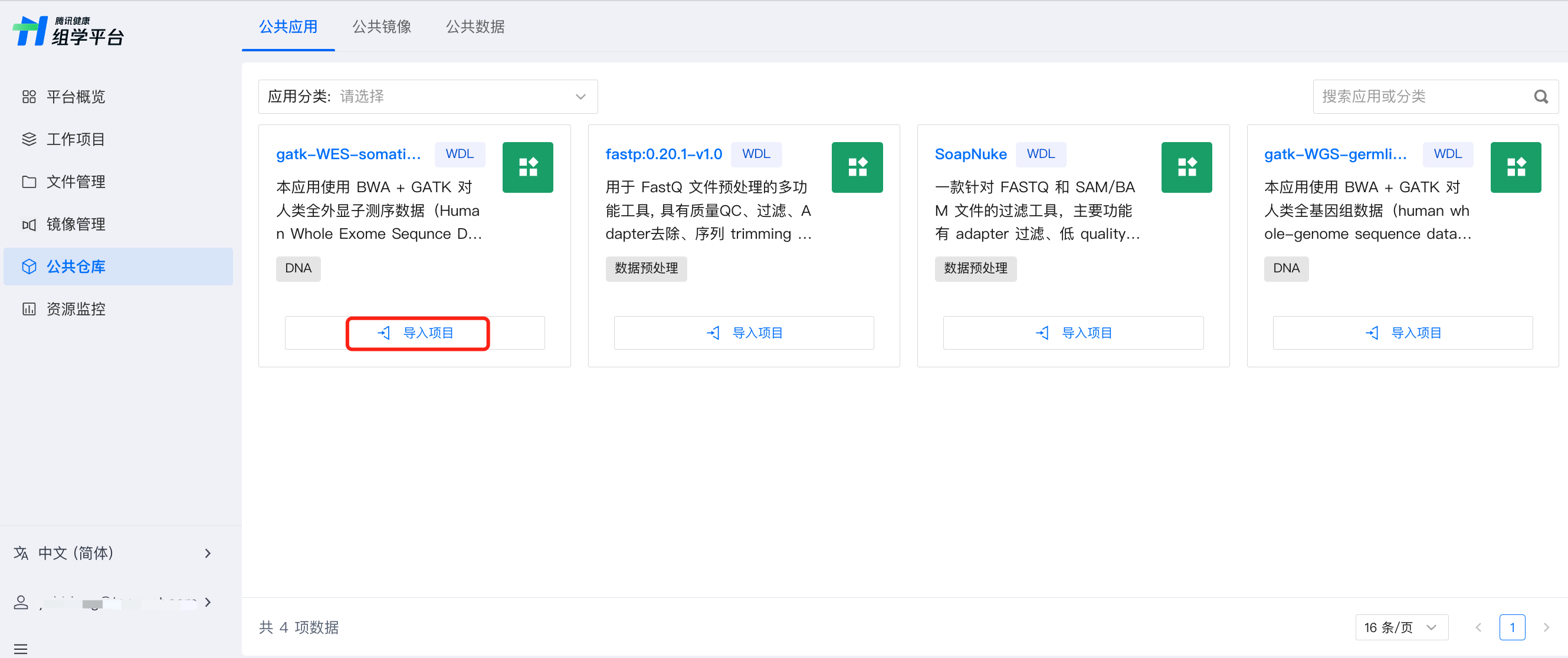Select page 1 in the pagination
The width and height of the screenshot is (1568, 658).
click(x=1511, y=627)
